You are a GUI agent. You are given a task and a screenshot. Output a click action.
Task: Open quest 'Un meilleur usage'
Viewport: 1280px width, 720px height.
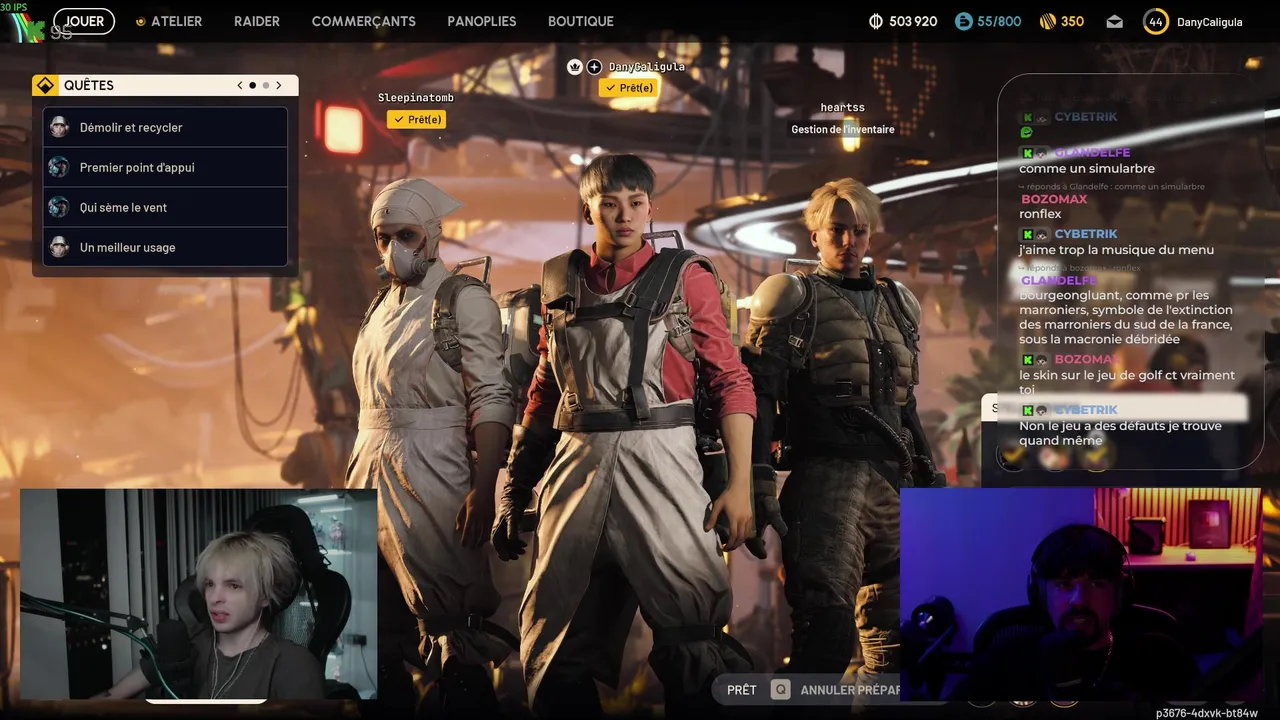tap(165, 247)
